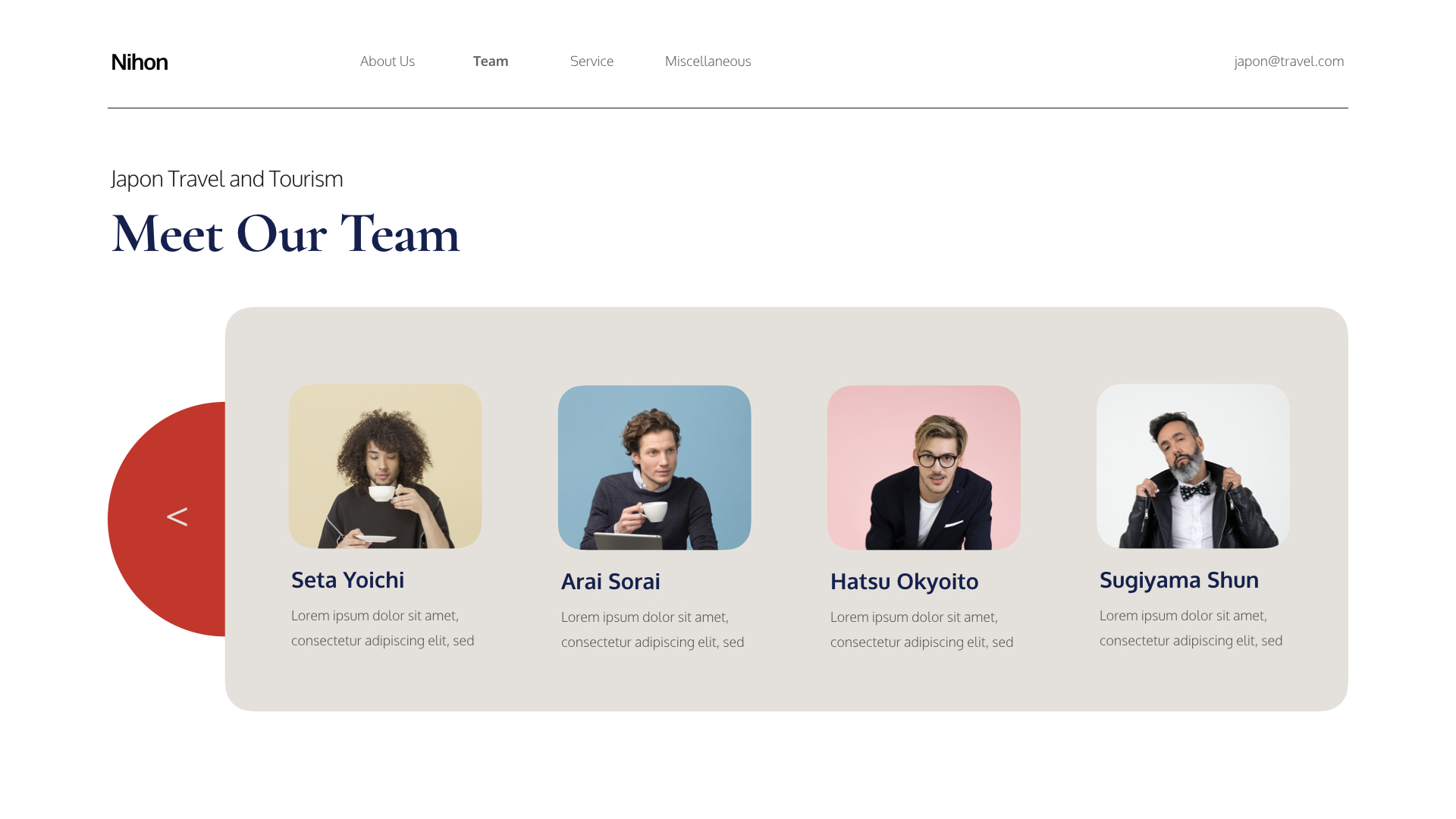
Task: Click the Hatsu Okyoito name heading
Action: coord(904,581)
